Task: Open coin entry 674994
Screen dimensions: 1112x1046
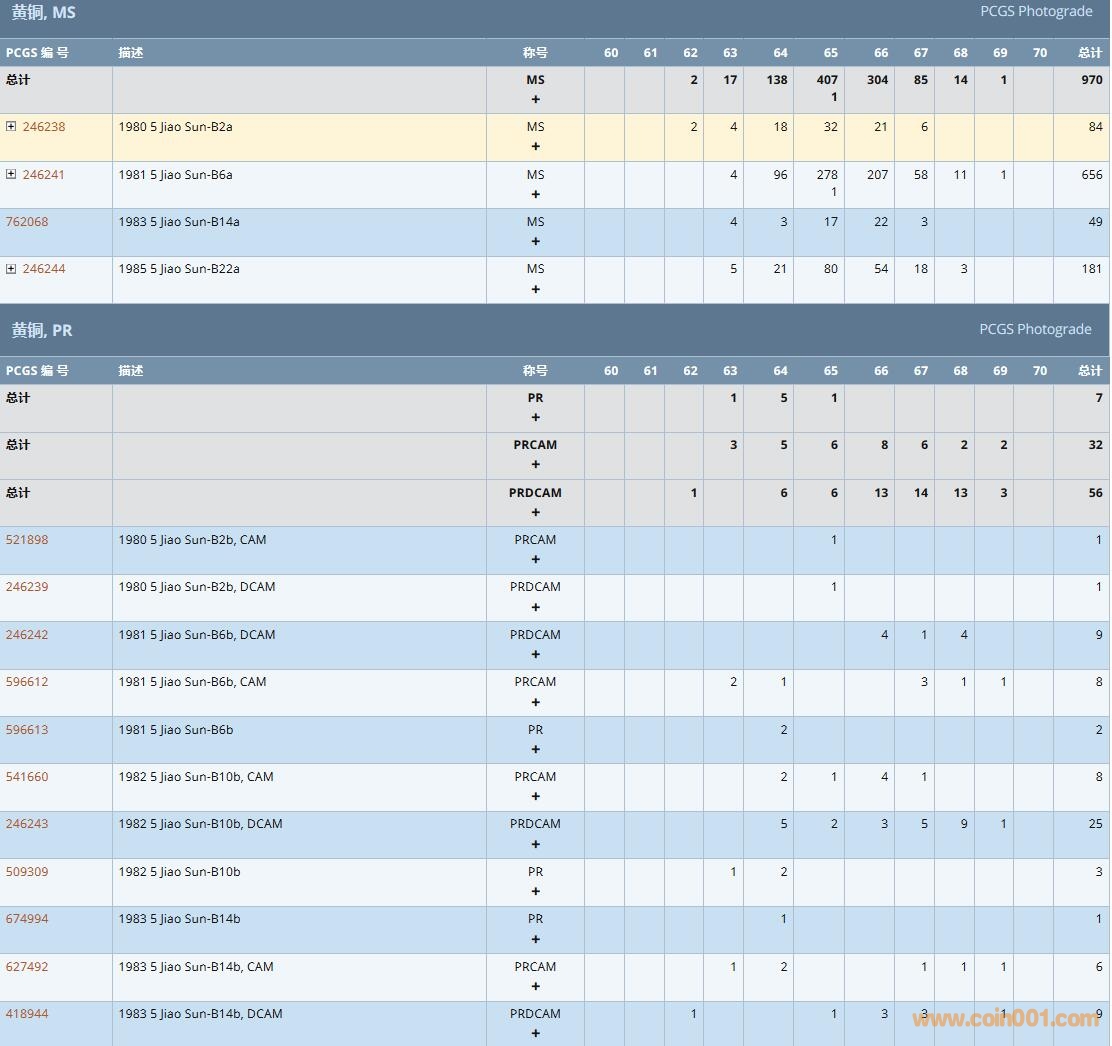Action: click(x=27, y=919)
